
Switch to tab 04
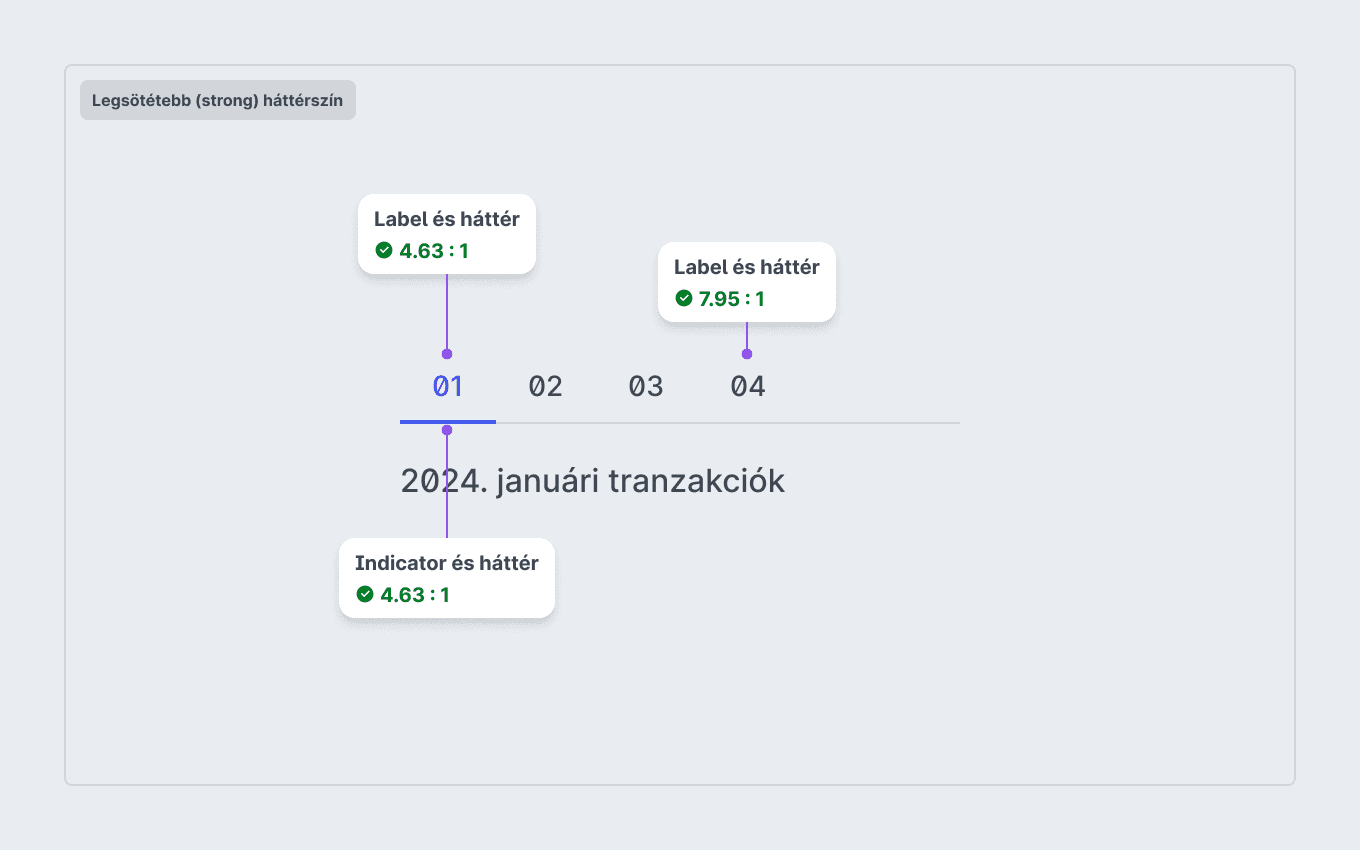(x=747, y=387)
